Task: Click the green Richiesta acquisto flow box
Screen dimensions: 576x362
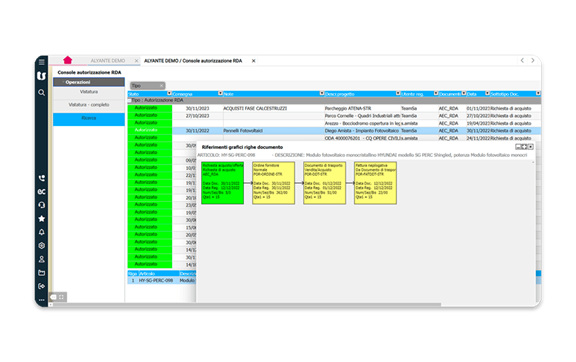Action: tap(223, 183)
